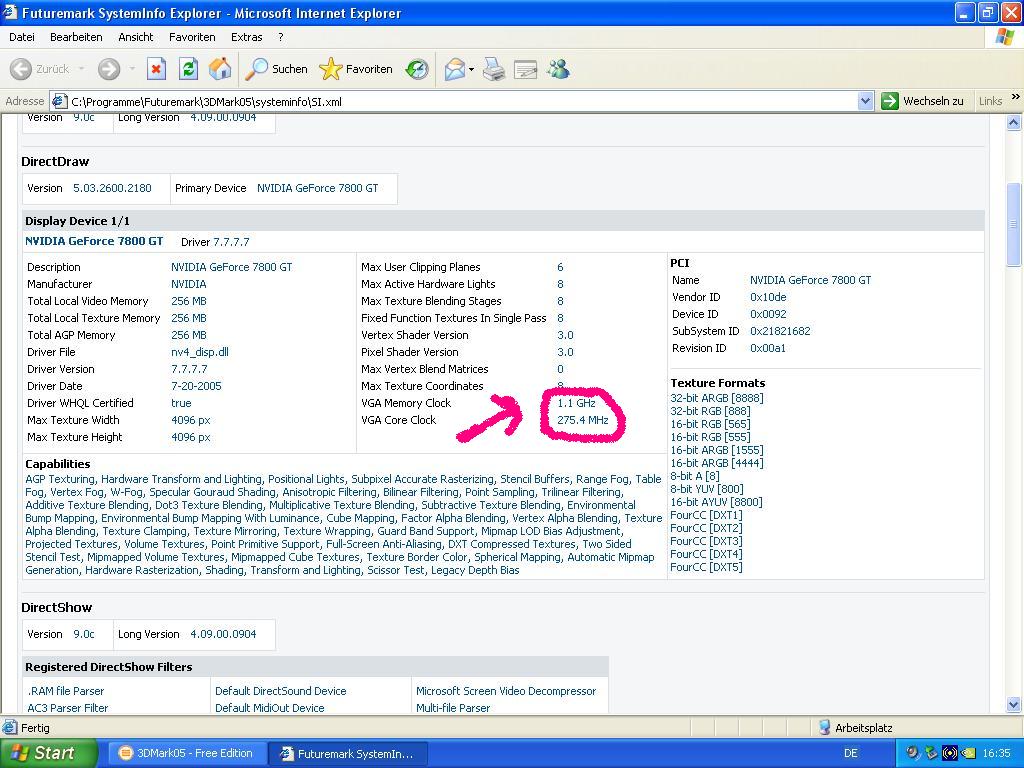1024x768 pixels.
Task: Click the vertical scrollbar up arrow
Action: (x=1014, y=122)
